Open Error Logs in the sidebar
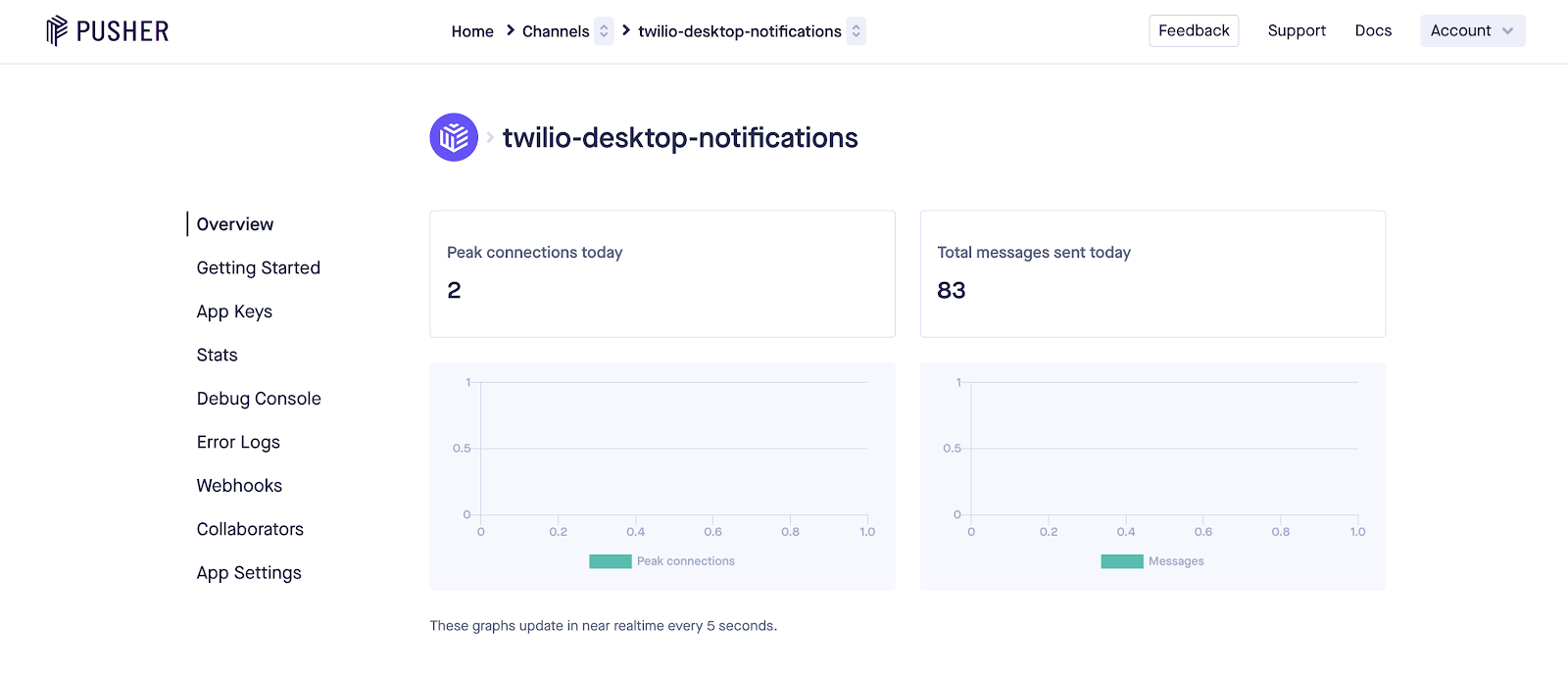1568x674 pixels. coord(238,442)
